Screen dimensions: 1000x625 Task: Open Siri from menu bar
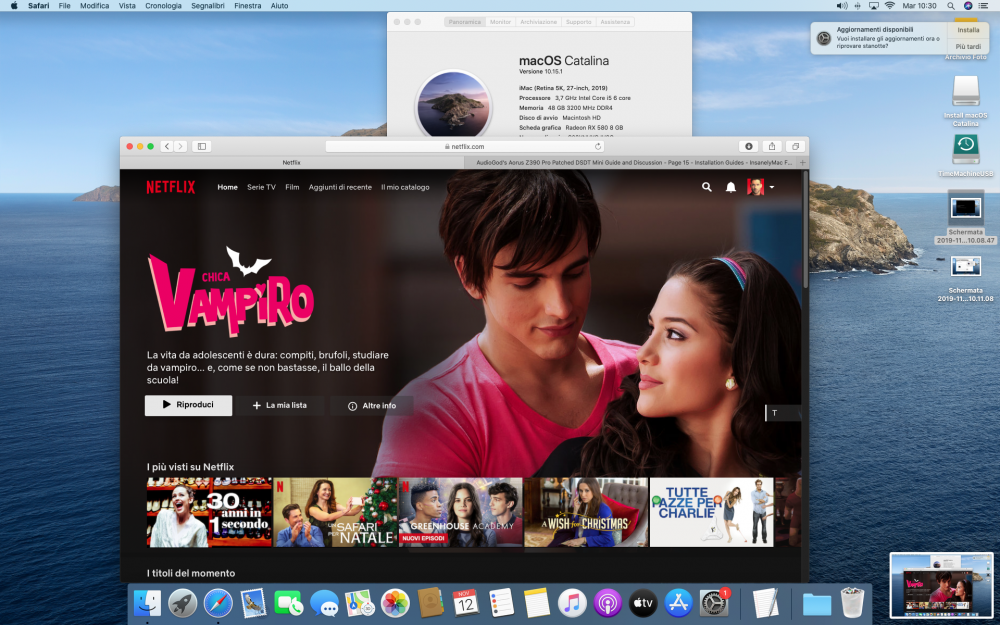pos(968,6)
